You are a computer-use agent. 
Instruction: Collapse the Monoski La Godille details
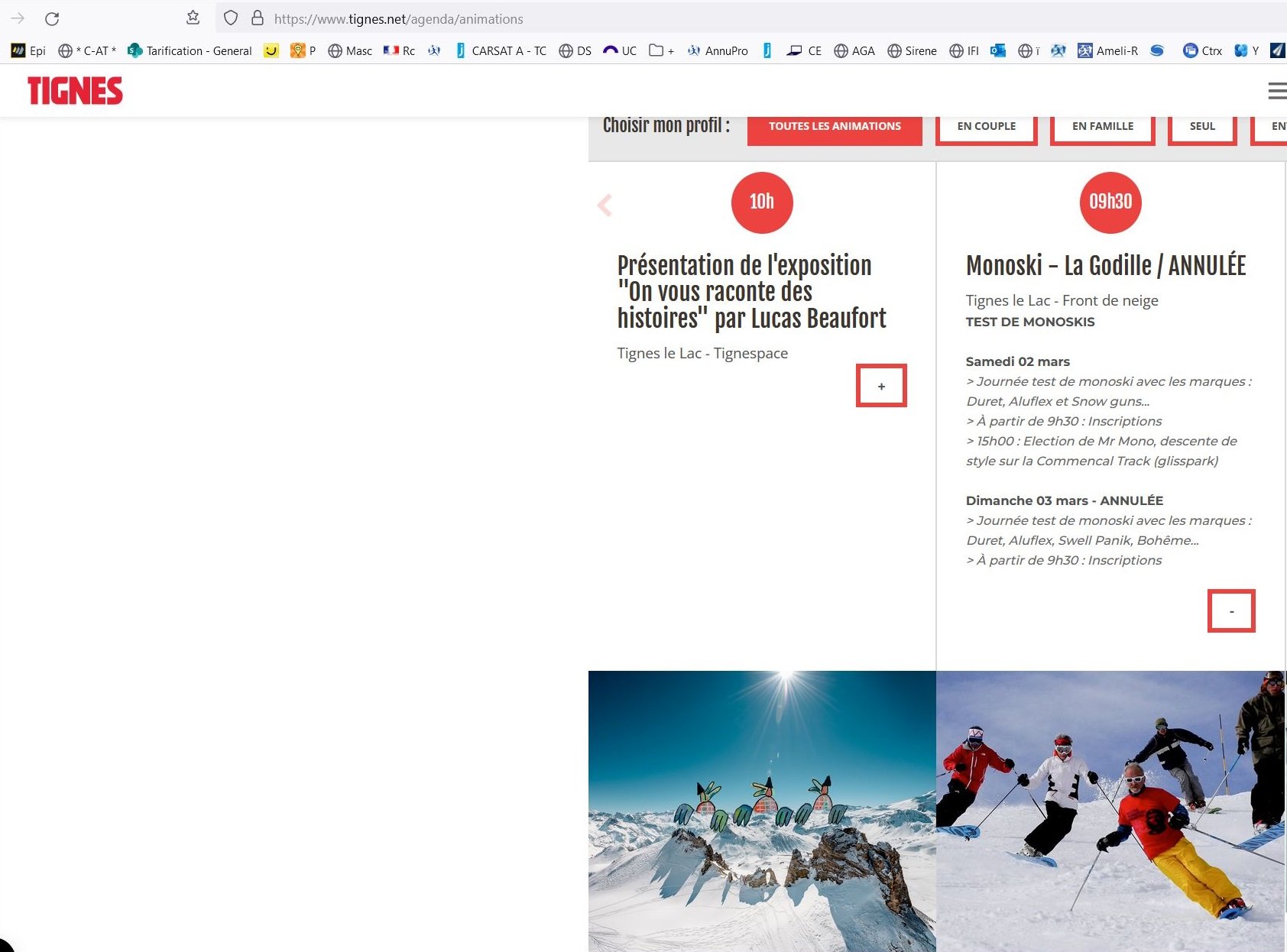[x=1230, y=611]
